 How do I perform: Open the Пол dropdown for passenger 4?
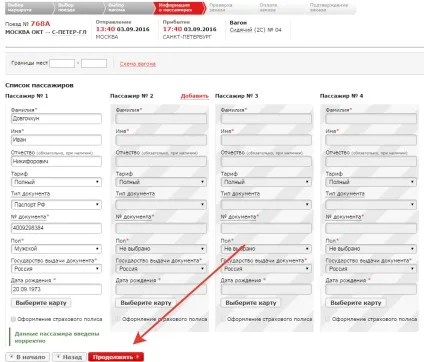tap(371, 249)
